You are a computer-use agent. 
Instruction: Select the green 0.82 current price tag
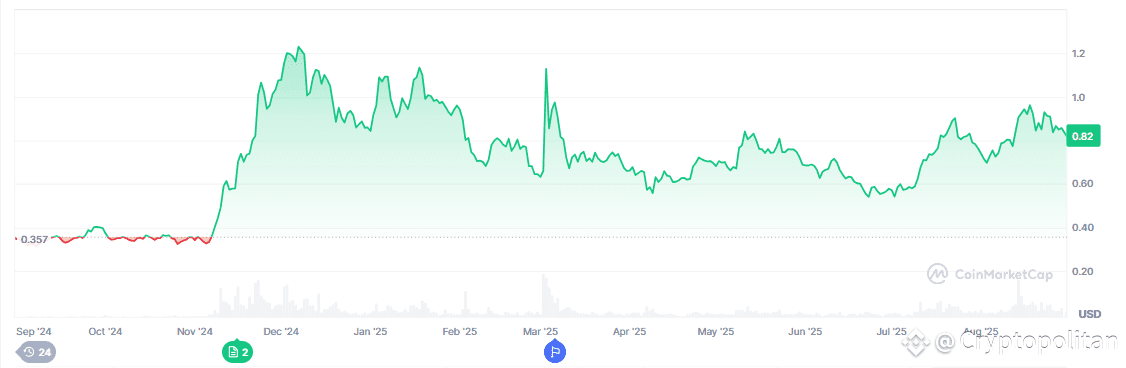coord(1084,137)
